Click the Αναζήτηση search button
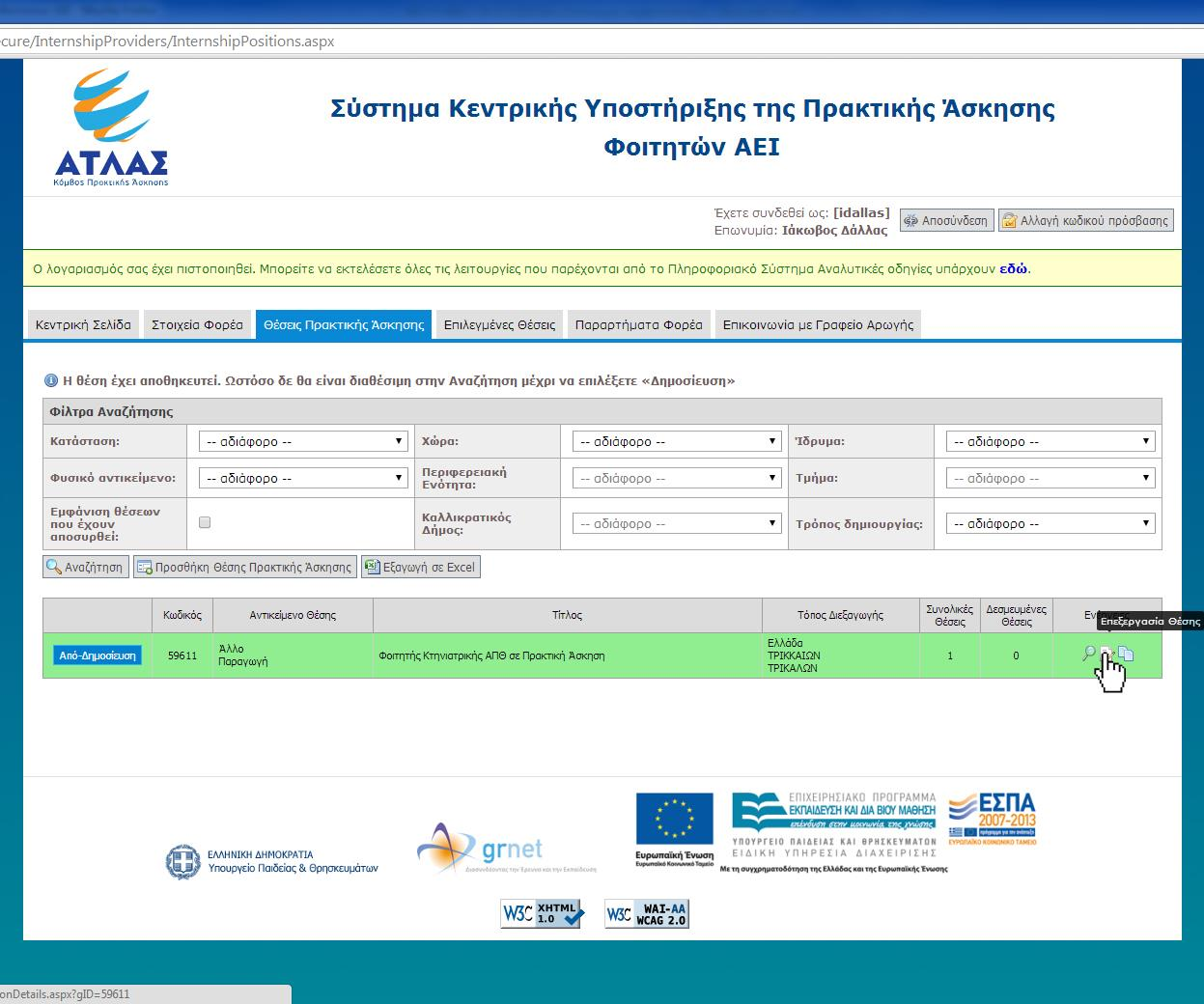The height and width of the screenshot is (1004, 1204). click(x=86, y=567)
